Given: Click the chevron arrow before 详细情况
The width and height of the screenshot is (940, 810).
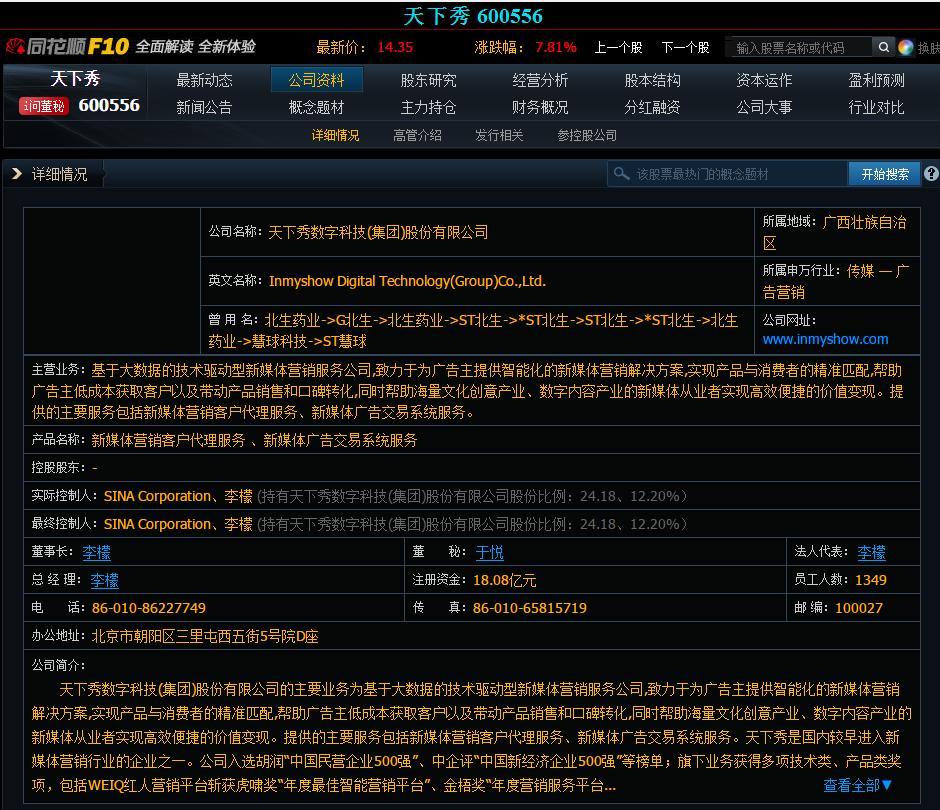Looking at the screenshot, I should point(16,172).
